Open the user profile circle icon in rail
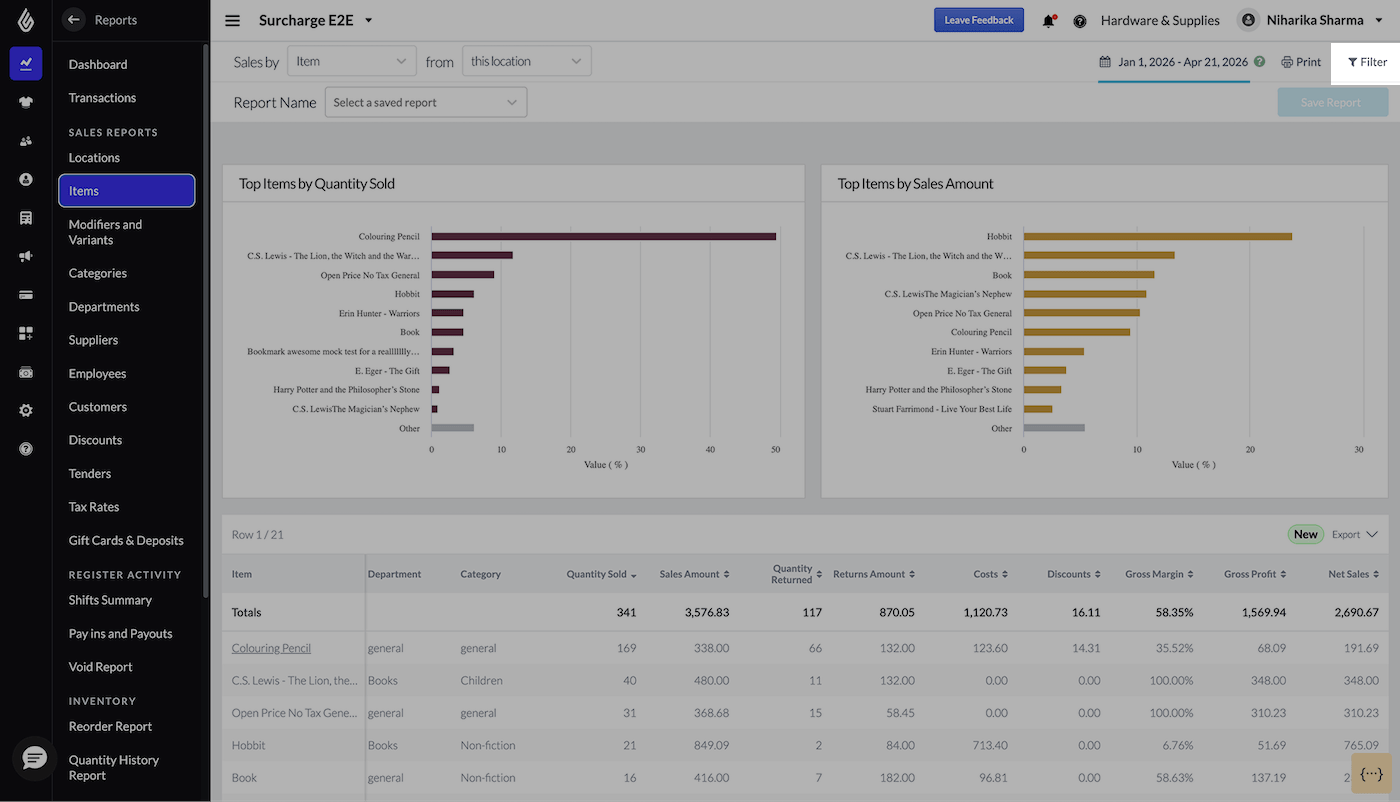This screenshot has height=802, width=1400. click(26, 179)
